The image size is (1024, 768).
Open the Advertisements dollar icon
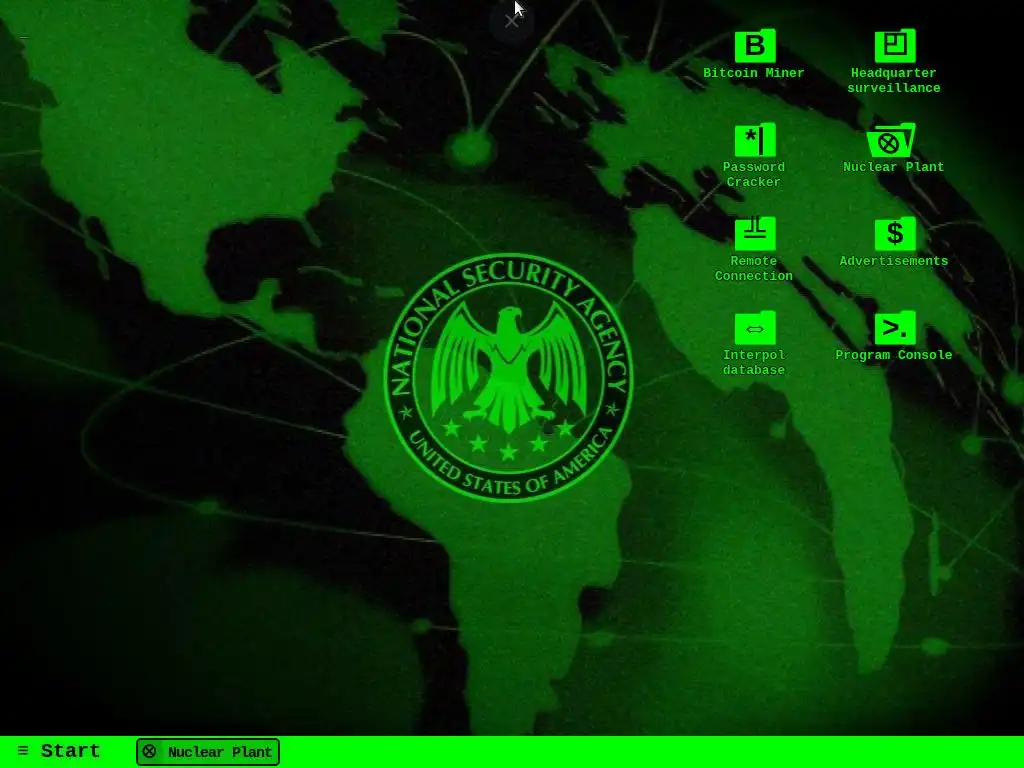895,234
